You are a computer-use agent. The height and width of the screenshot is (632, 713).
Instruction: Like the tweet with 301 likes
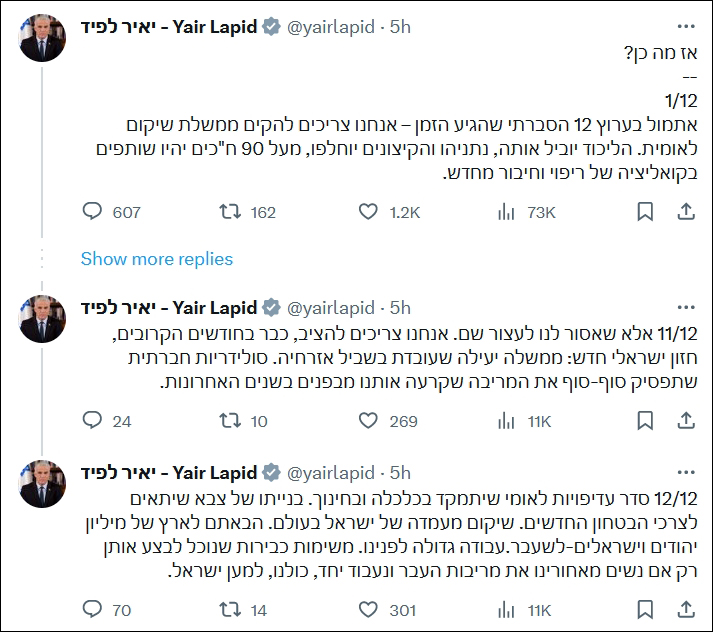(371, 607)
